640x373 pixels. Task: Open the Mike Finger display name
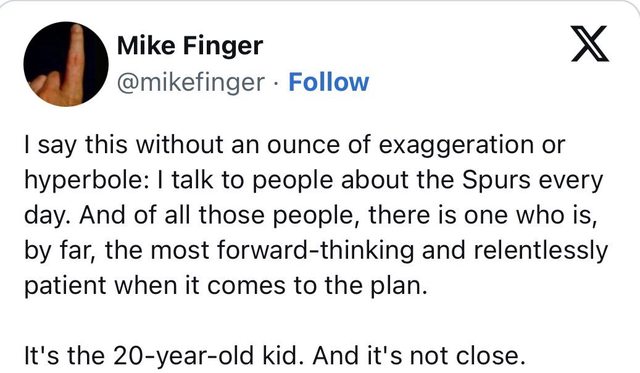pos(190,45)
